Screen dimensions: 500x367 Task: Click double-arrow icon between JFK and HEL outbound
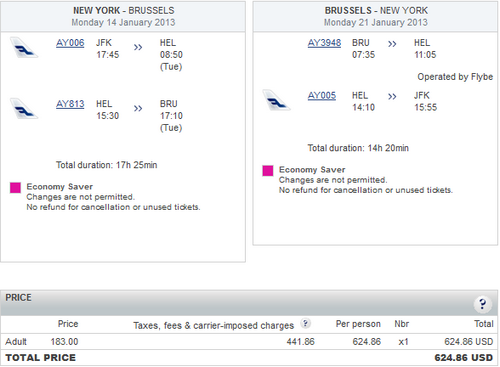[x=138, y=47]
